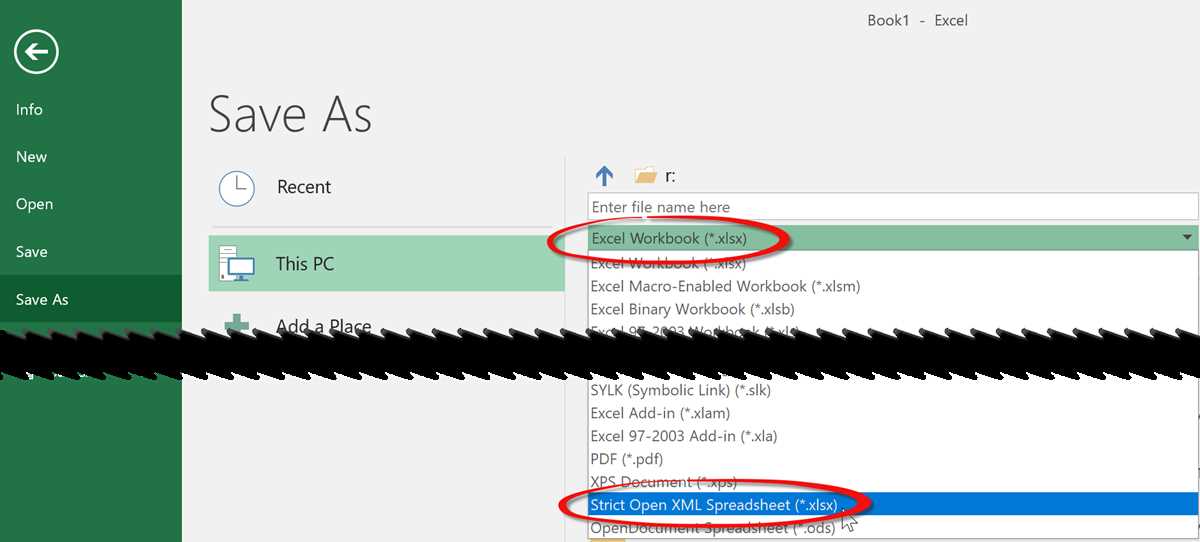Go up one folder level arrow
Viewport: 1200px width, 542px height.
pyautogui.click(x=604, y=176)
